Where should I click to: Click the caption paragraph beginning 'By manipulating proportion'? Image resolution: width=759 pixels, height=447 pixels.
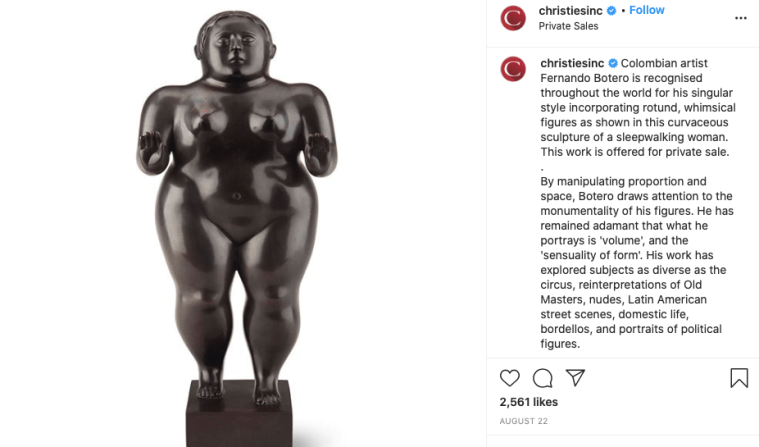pos(637,262)
